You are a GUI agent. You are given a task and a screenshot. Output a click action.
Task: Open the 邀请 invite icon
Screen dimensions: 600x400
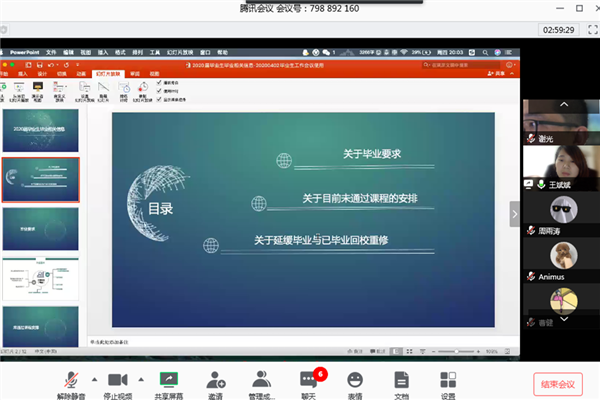pos(216,380)
